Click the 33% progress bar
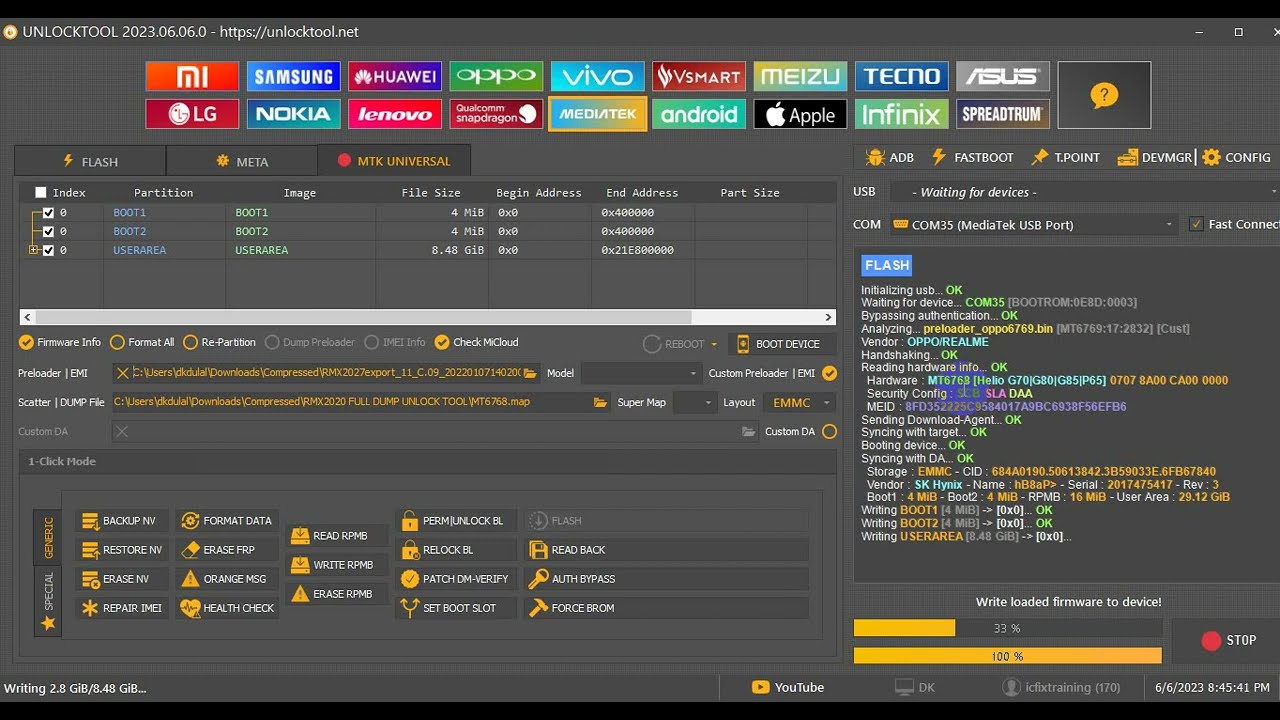 point(1007,628)
